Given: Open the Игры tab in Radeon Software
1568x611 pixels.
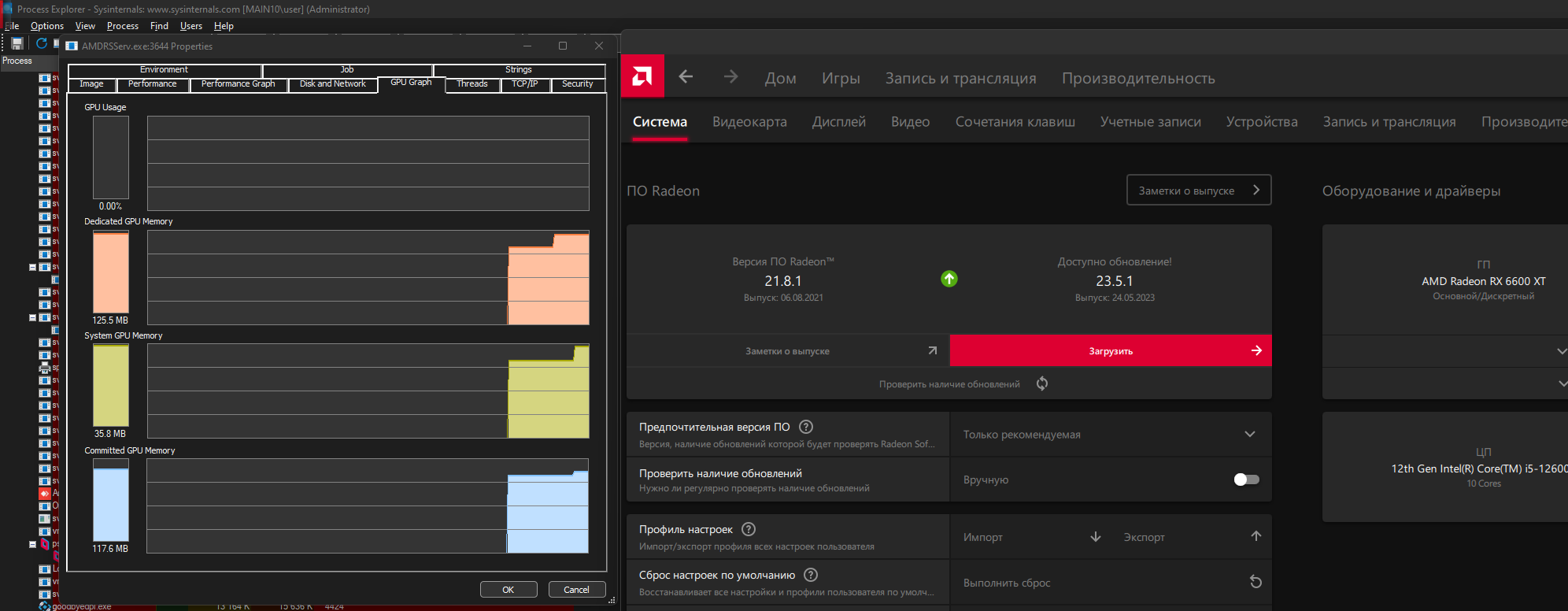Looking at the screenshot, I should coord(841,78).
